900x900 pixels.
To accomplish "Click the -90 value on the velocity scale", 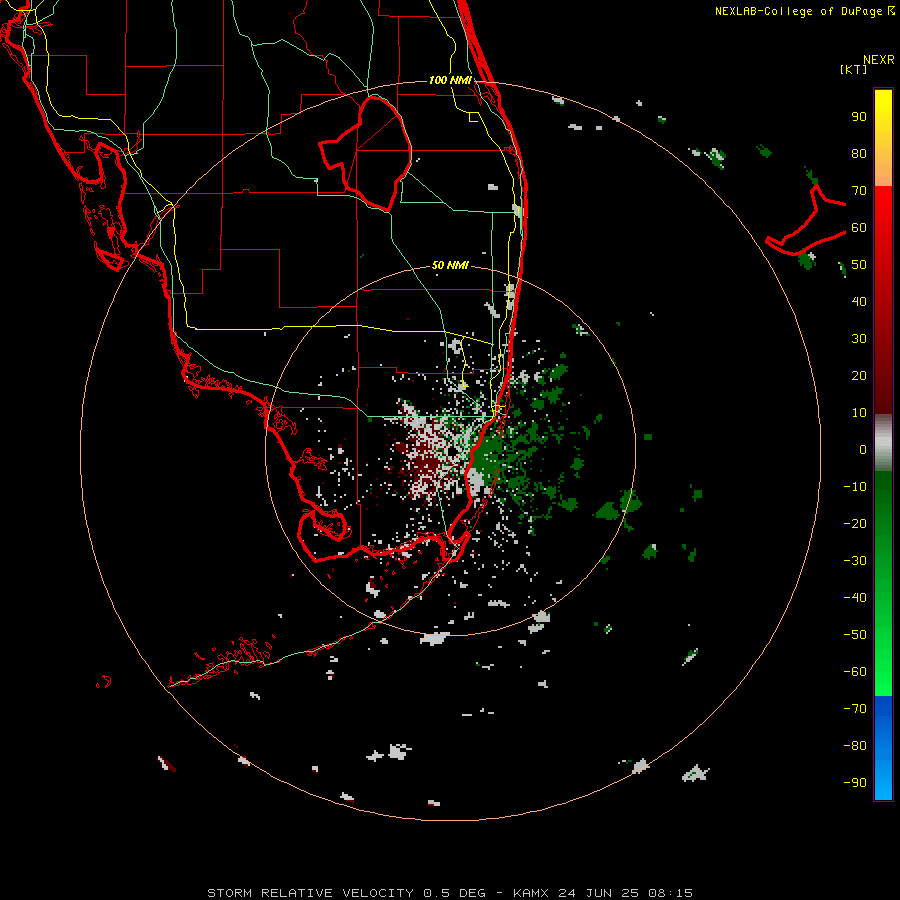I will (855, 782).
